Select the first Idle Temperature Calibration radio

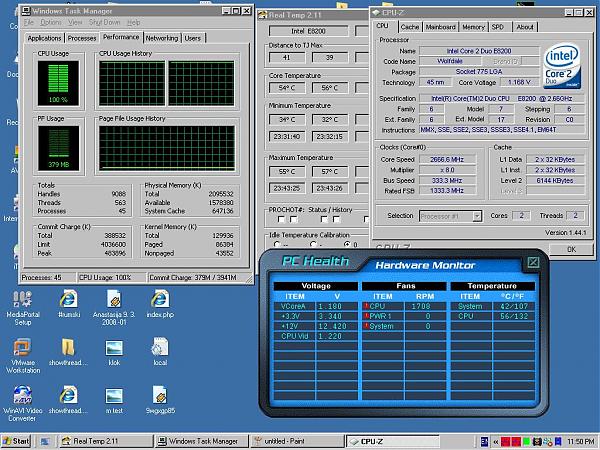click(x=279, y=243)
